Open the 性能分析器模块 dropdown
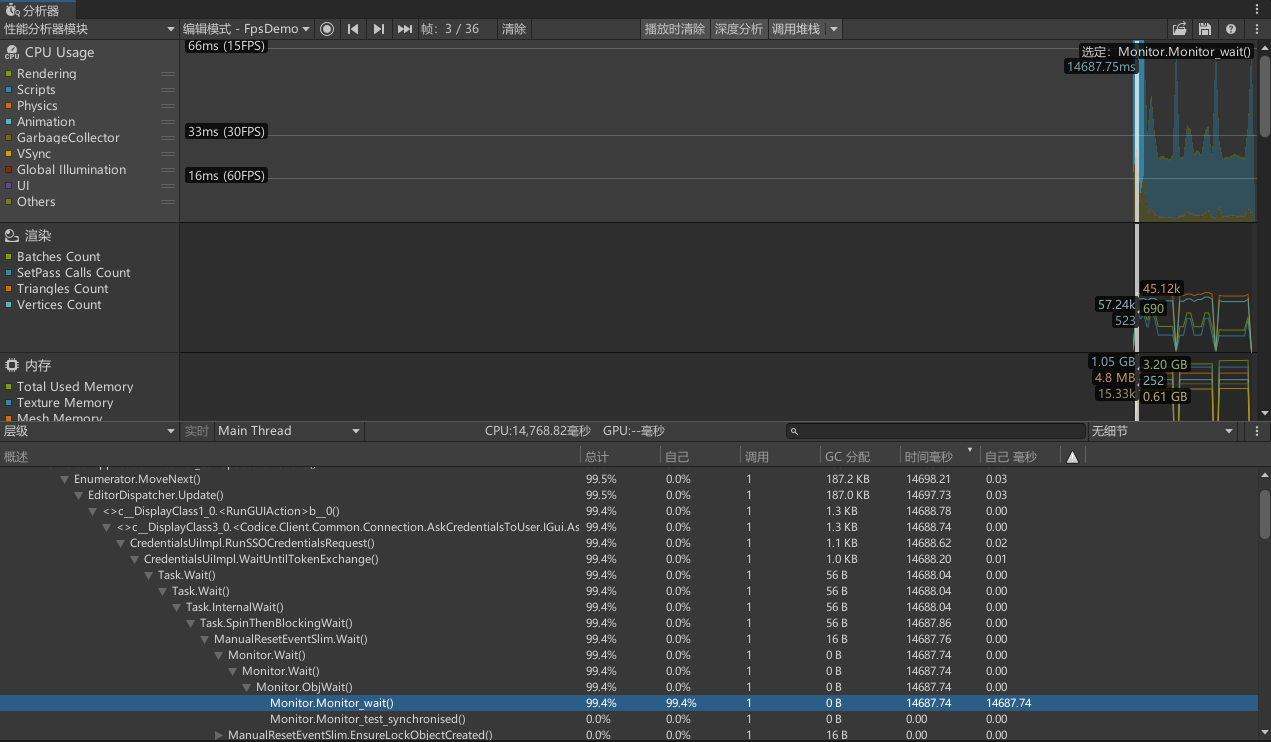Image resolution: width=1271 pixels, height=742 pixels. click(88, 29)
